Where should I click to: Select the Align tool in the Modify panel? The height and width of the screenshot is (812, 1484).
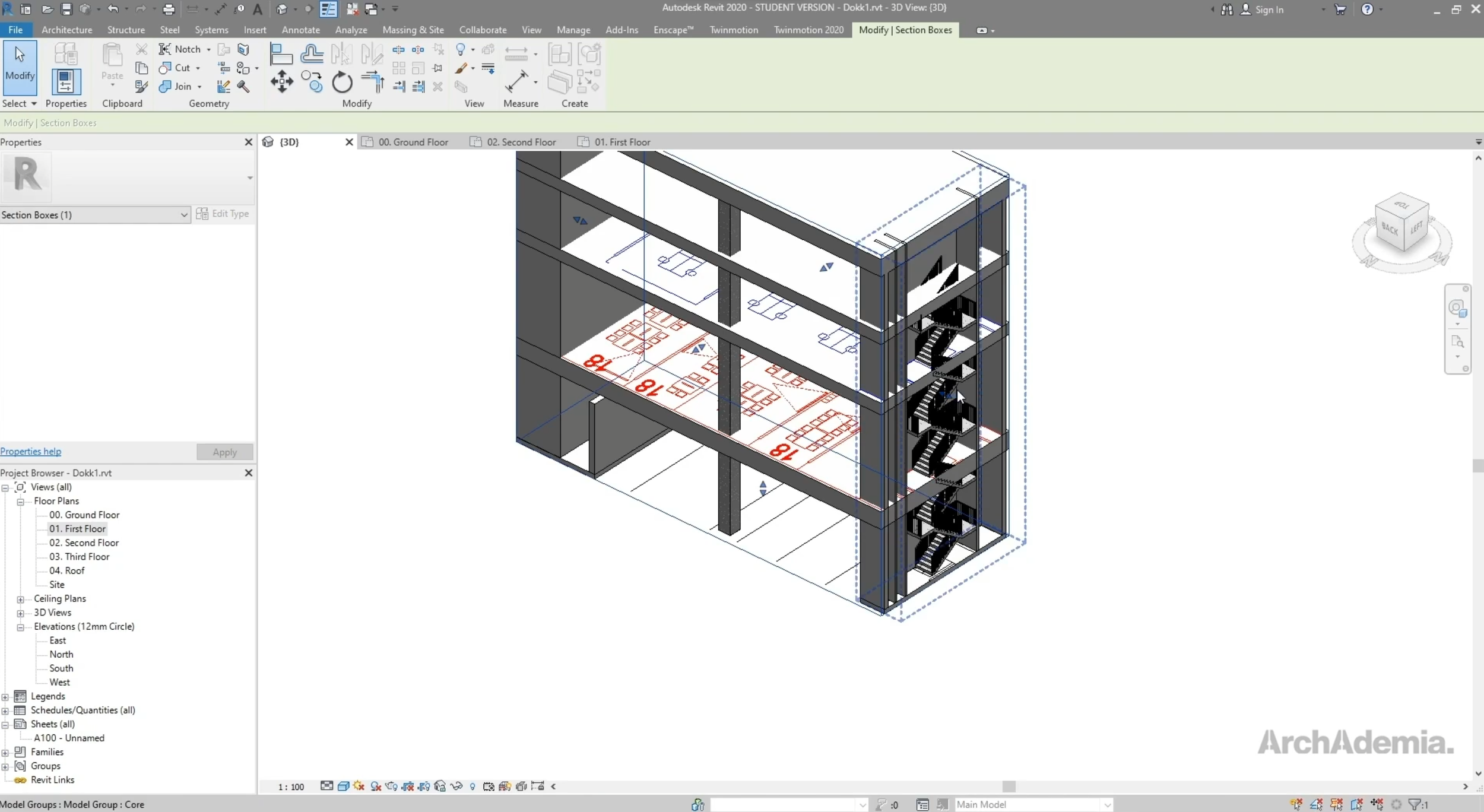coord(282,53)
